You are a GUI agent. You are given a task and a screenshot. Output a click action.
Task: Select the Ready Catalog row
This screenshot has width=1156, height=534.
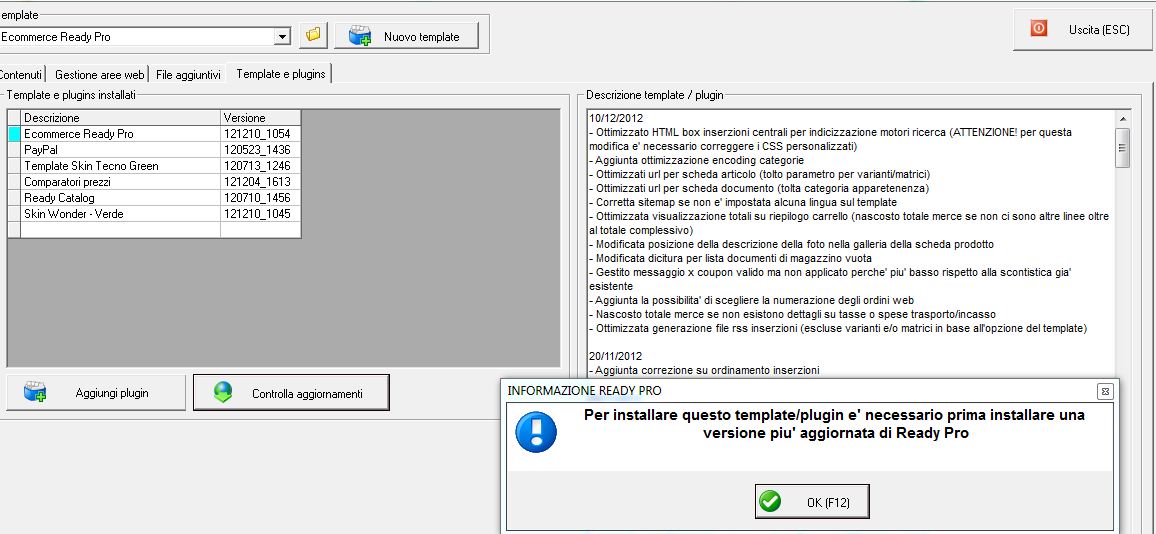point(154,198)
